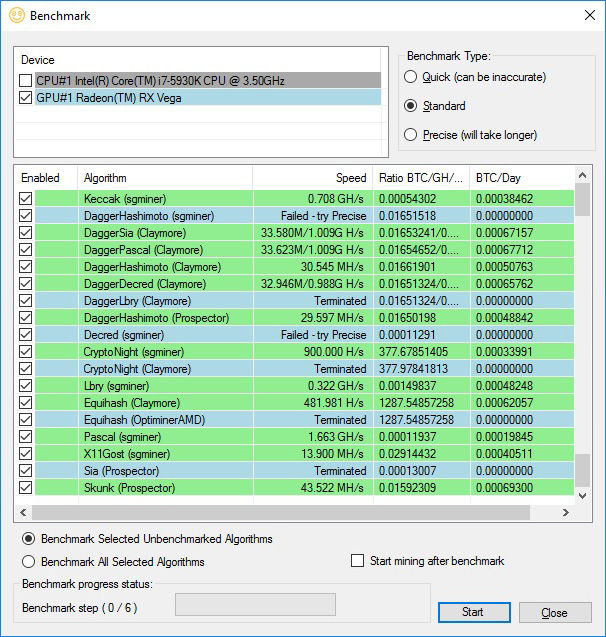606x637 pixels.
Task: Toggle DaggerHashimoto (Prospector) checkbox
Action: coord(26,317)
